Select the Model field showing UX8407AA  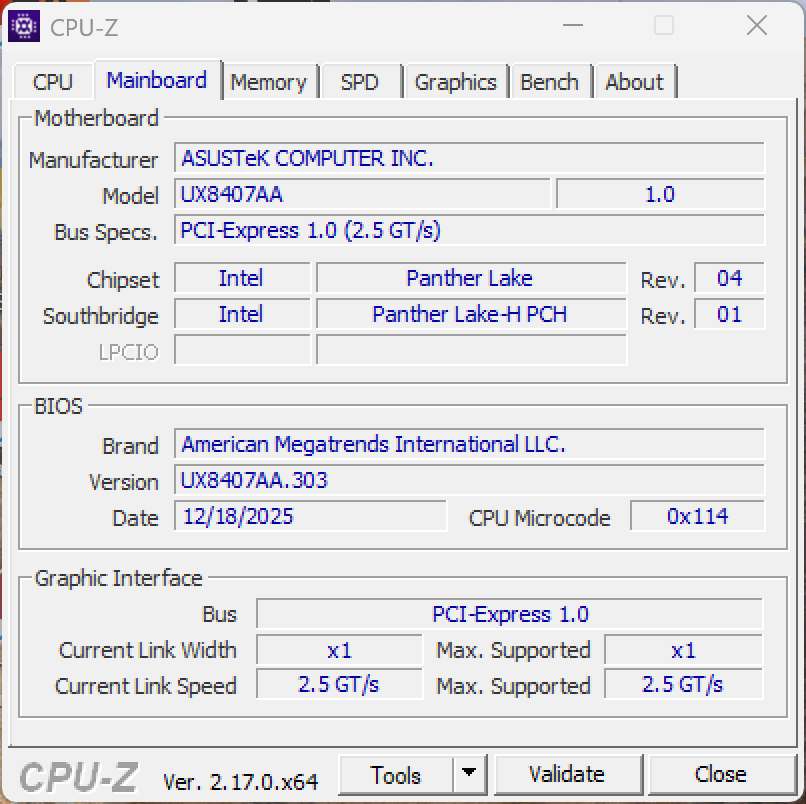pyautogui.click(x=362, y=195)
